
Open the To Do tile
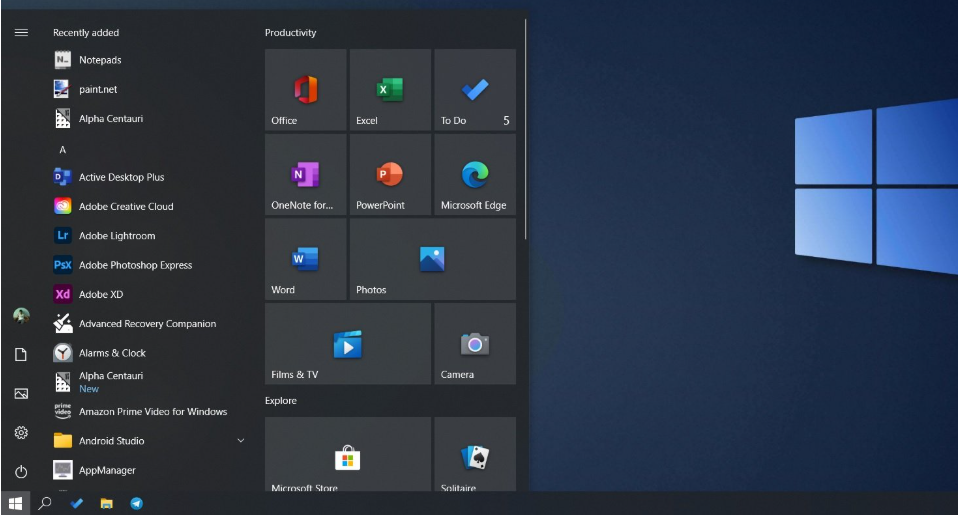coord(475,90)
